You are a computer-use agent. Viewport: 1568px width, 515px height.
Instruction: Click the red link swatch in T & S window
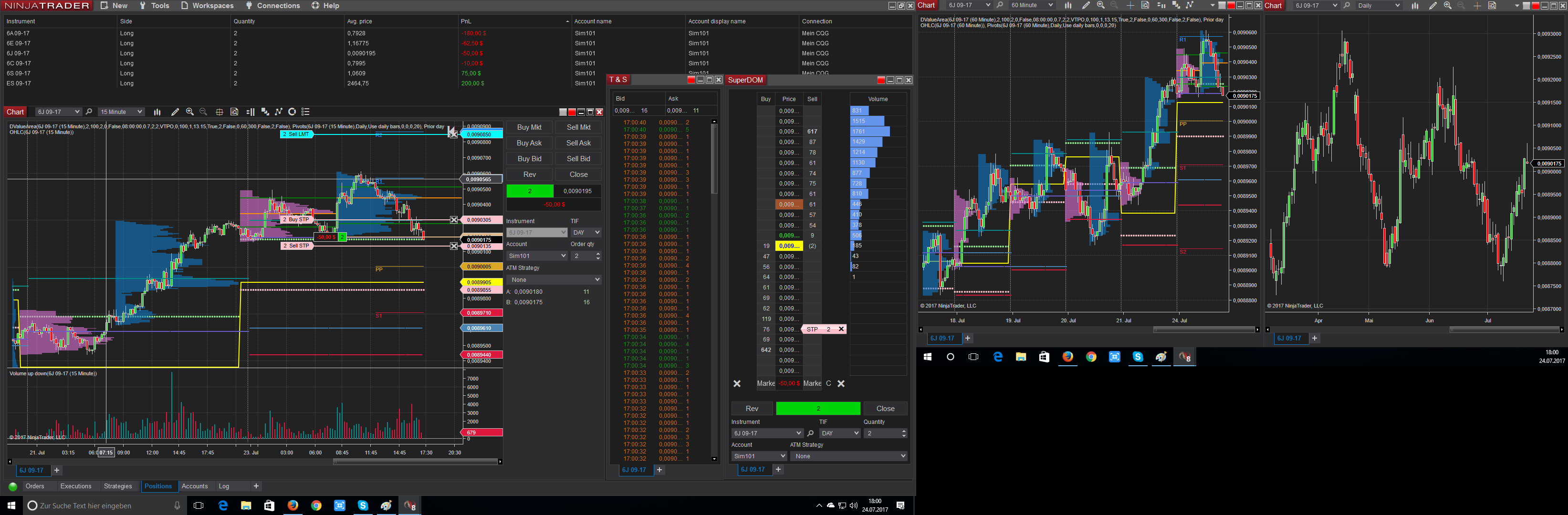(691, 80)
